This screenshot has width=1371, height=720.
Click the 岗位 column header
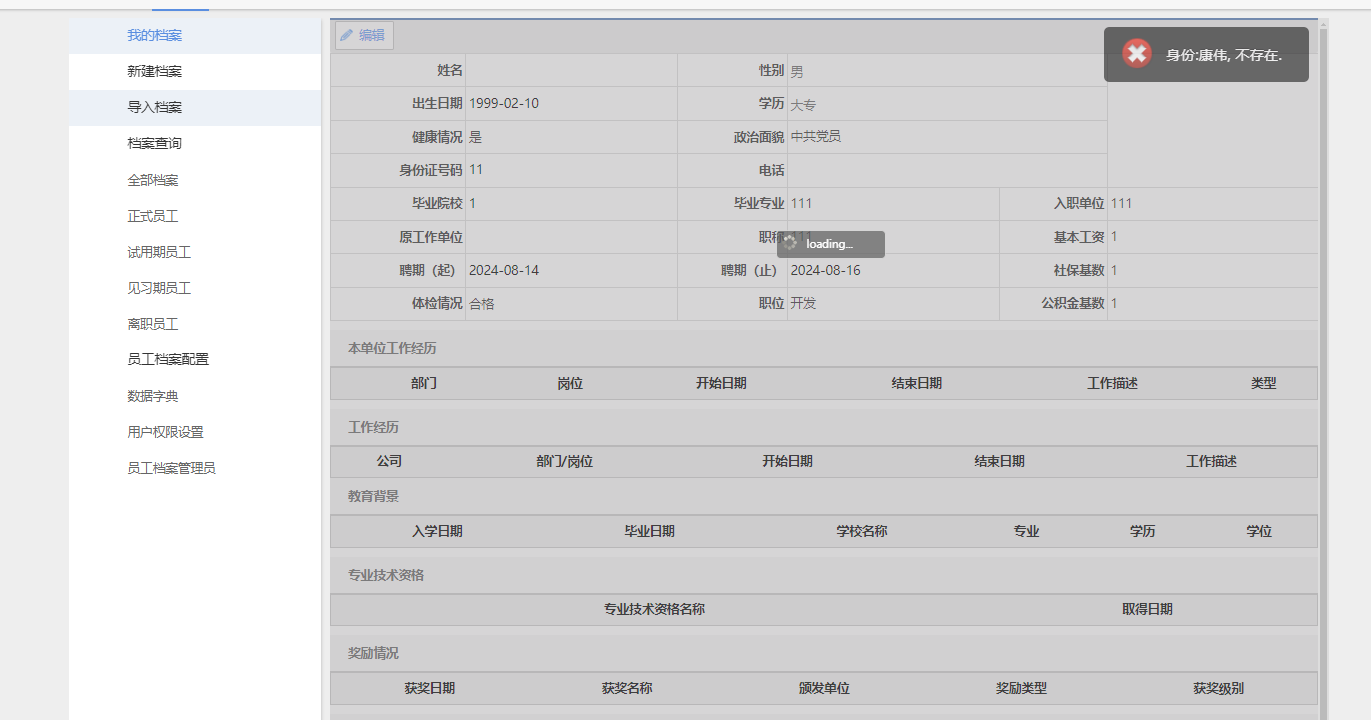(x=570, y=383)
